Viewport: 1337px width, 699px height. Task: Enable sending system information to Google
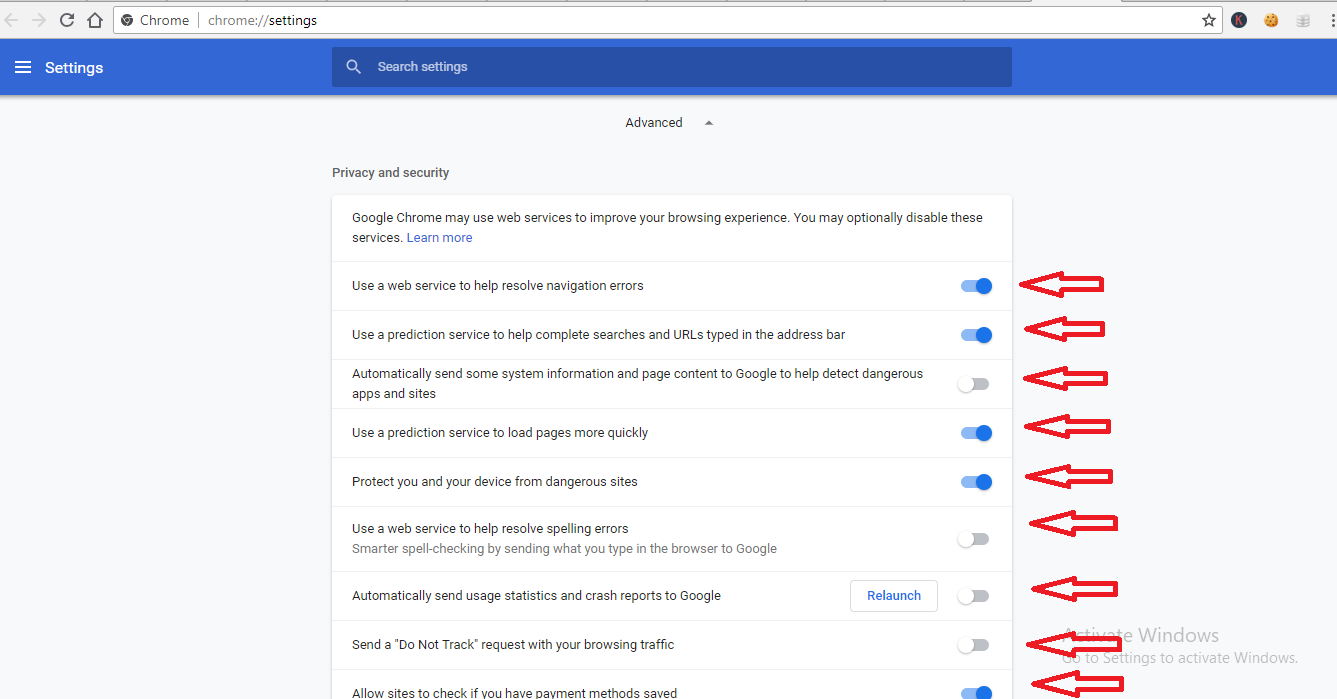click(x=974, y=384)
